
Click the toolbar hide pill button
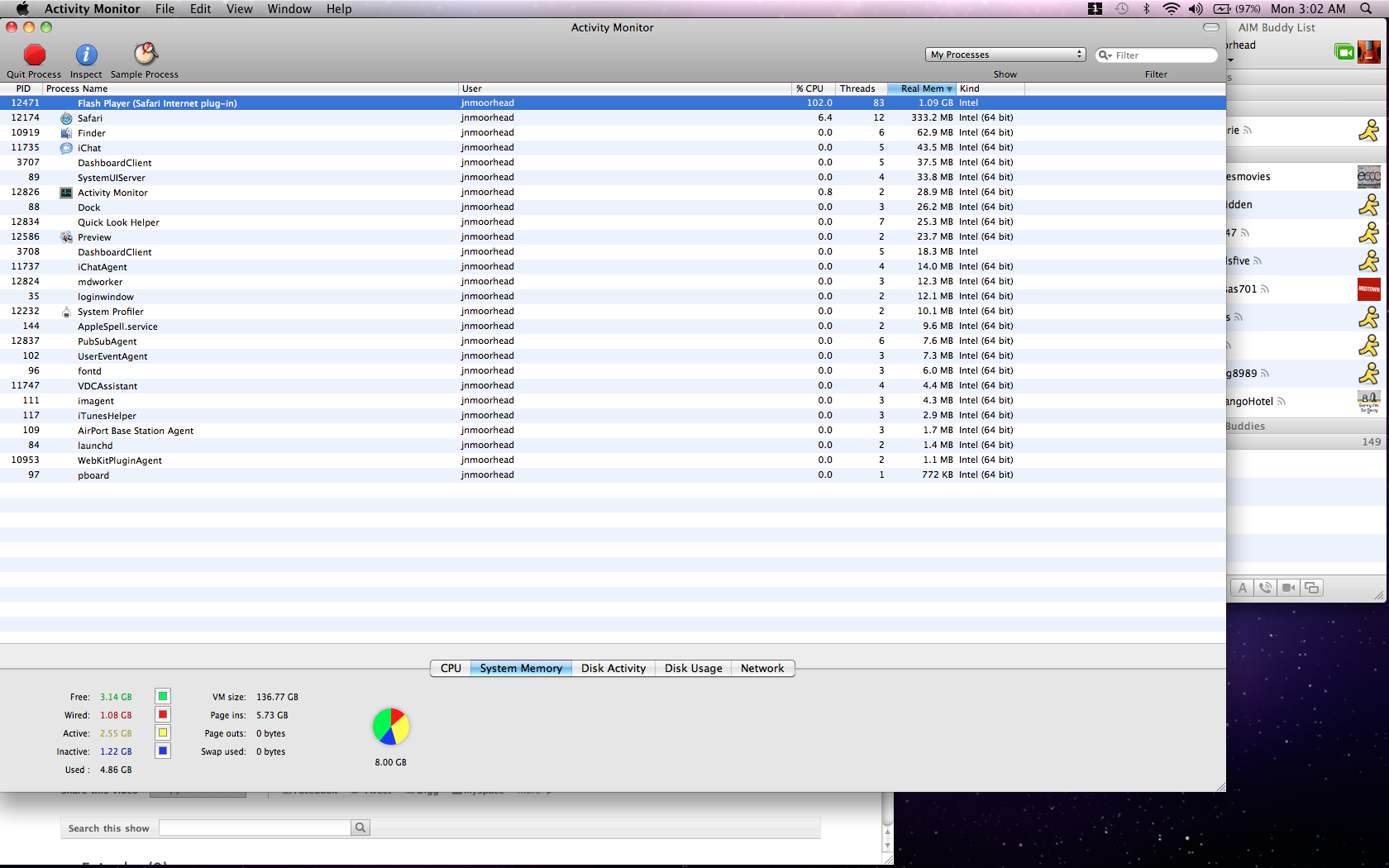point(1211,27)
